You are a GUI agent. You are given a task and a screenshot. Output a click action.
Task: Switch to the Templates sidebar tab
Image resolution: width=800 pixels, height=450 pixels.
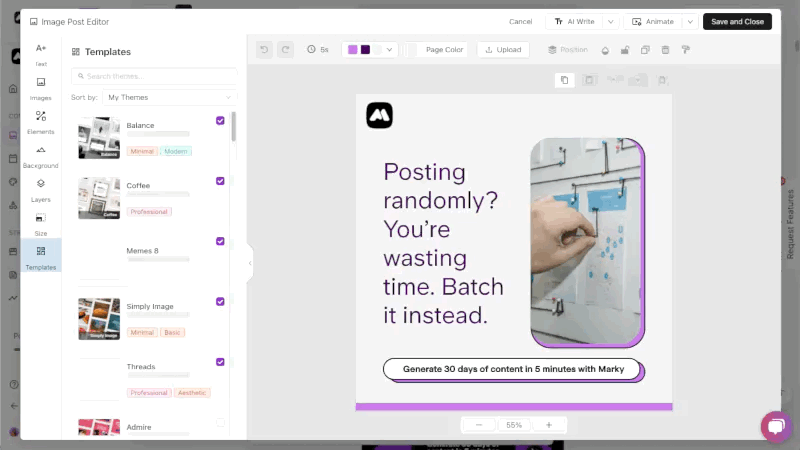pos(41,257)
